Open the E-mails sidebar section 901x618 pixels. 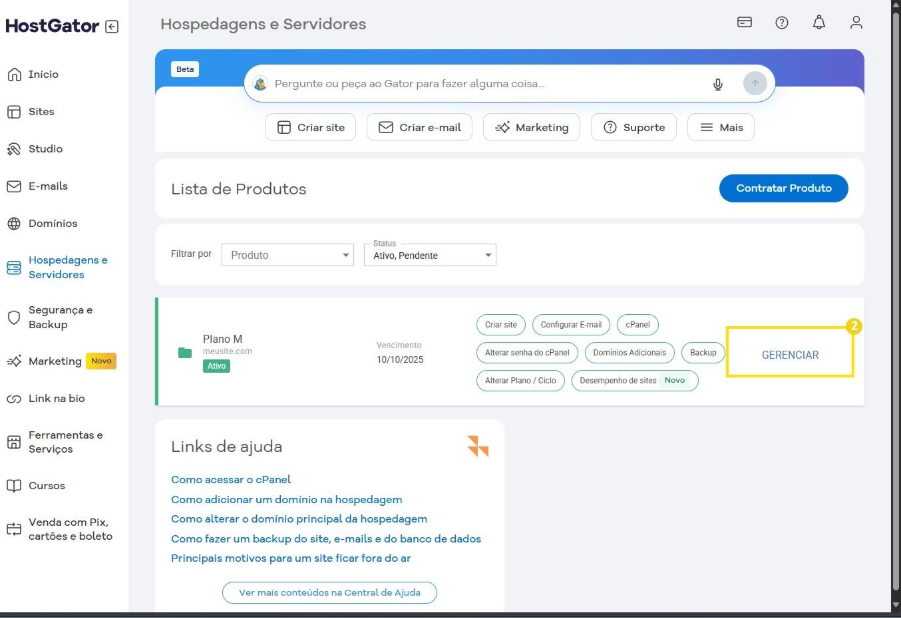[47, 186]
